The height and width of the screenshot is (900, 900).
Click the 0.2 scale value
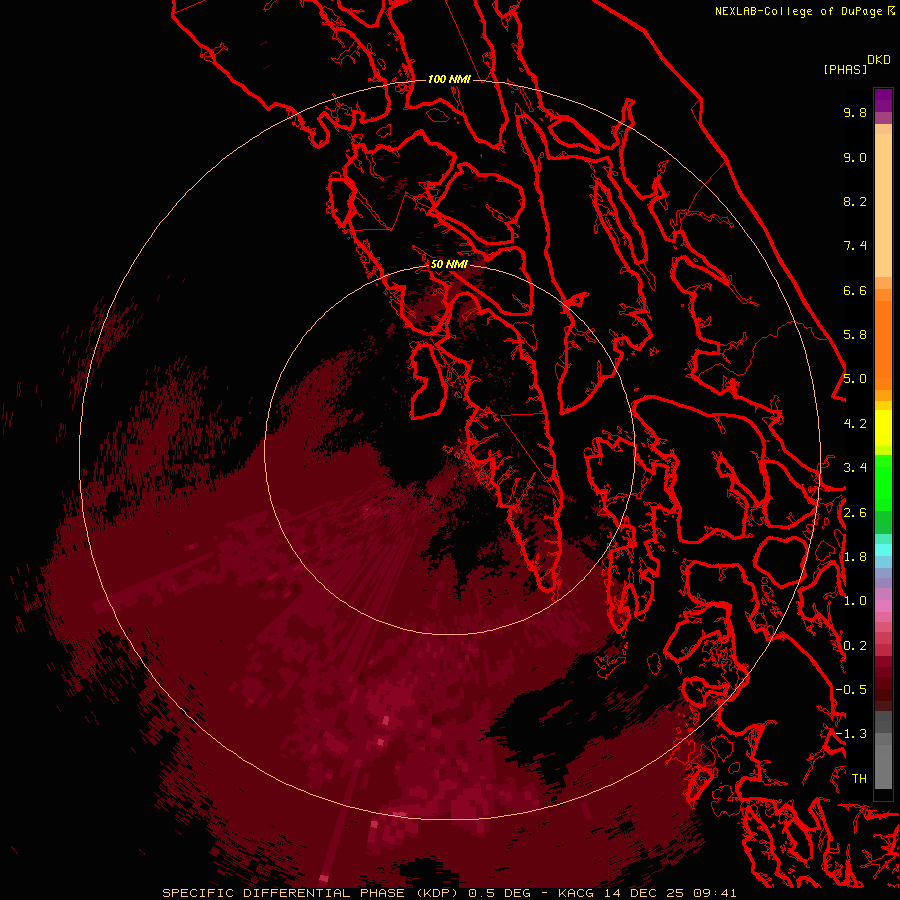point(855,646)
